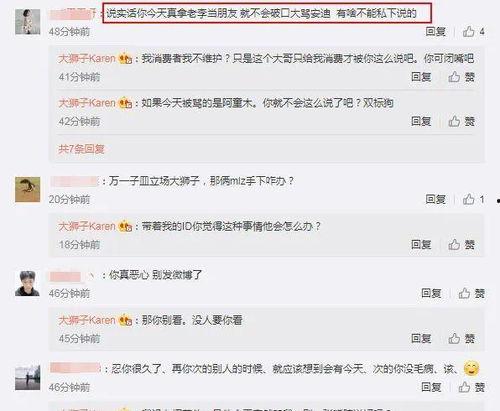Reply to Karen's '双标狗' comment

(421, 121)
